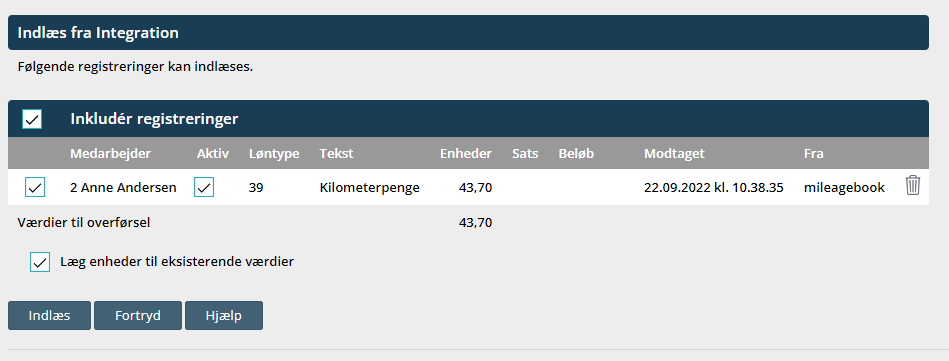The image size is (949, 361).
Task: Select the 43,70 units value in row
Action: 476,188
